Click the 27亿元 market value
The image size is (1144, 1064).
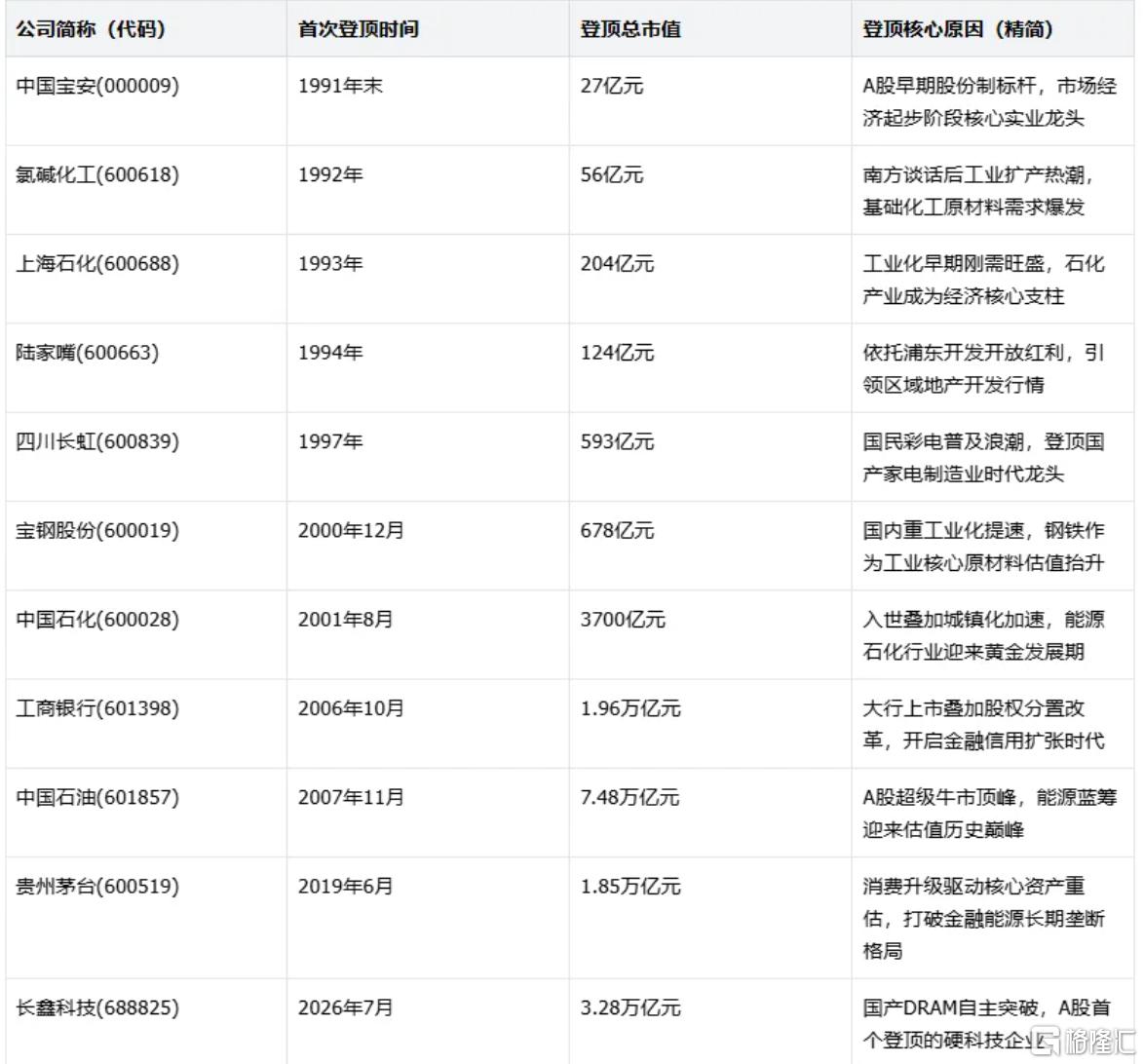[x=611, y=86]
